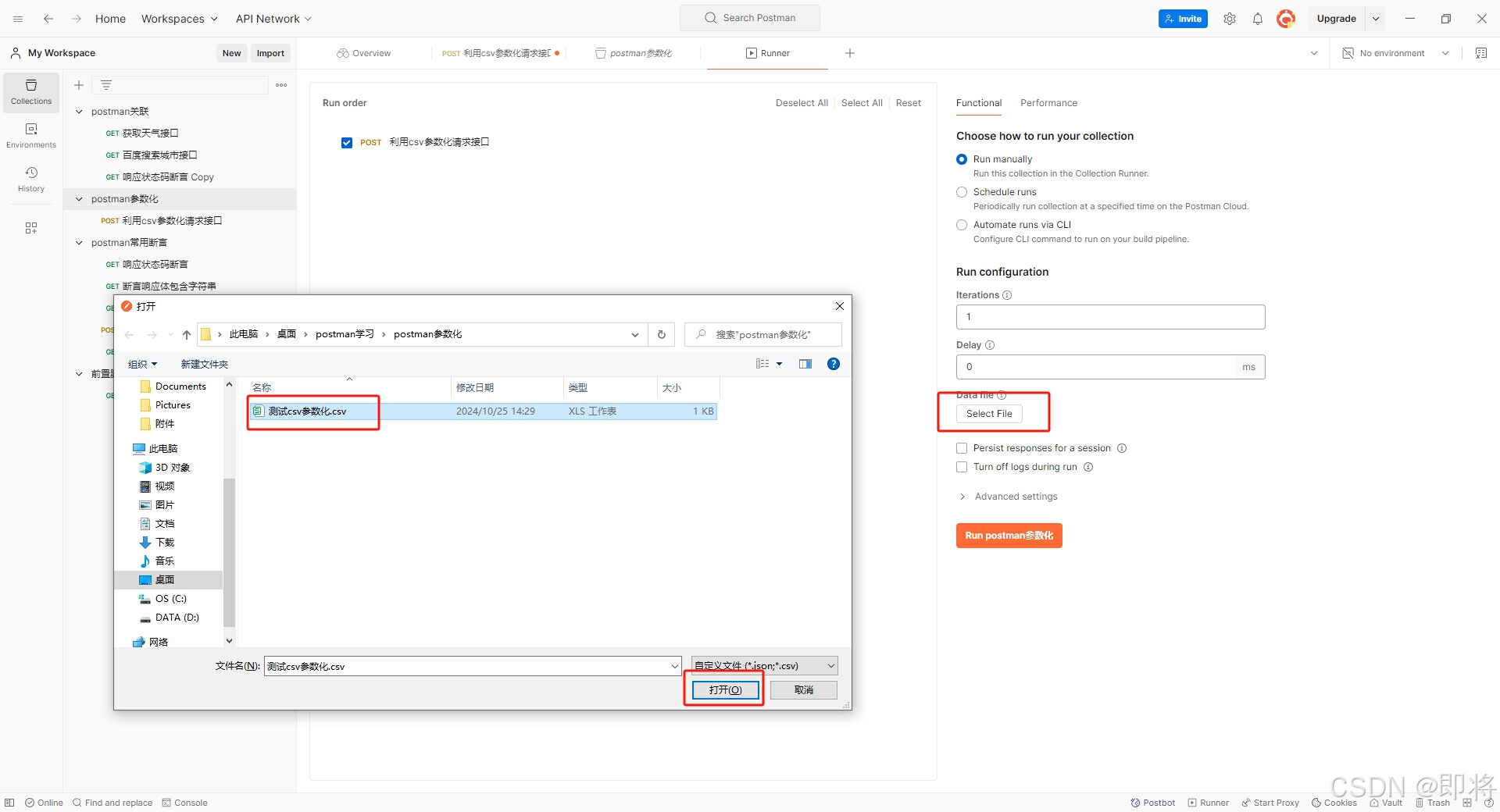Click the Select File button
1500x812 pixels.
coord(989,414)
